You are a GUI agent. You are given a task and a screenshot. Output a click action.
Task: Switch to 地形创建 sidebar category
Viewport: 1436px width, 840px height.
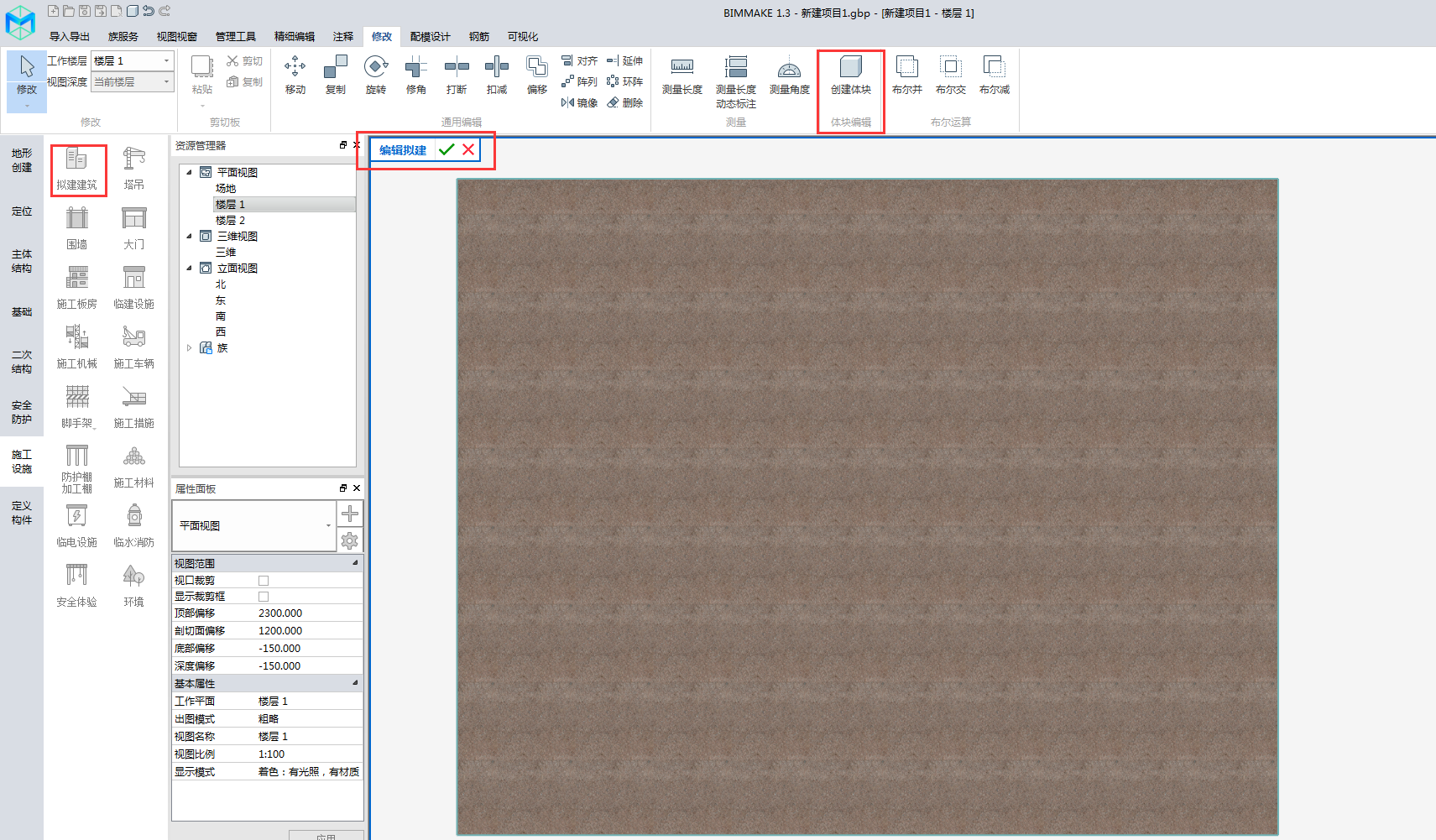pos(22,160)
